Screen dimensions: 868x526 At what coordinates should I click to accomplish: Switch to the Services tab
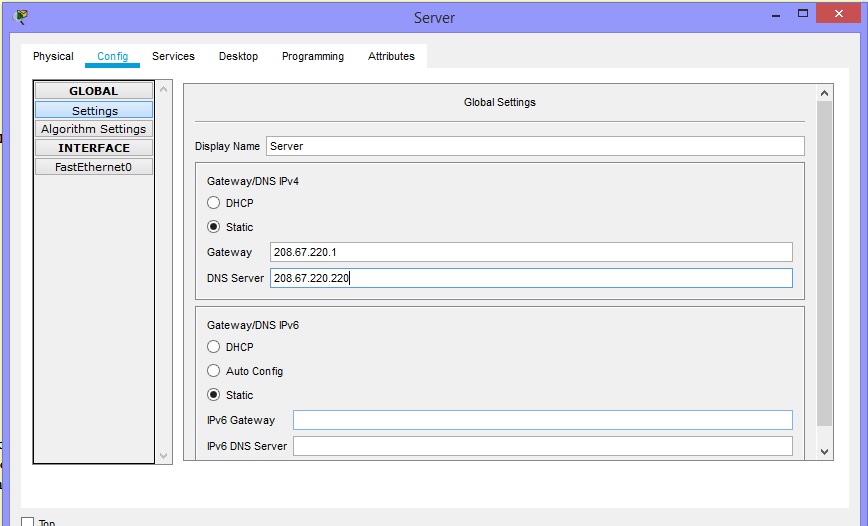[x=173, y=56]
